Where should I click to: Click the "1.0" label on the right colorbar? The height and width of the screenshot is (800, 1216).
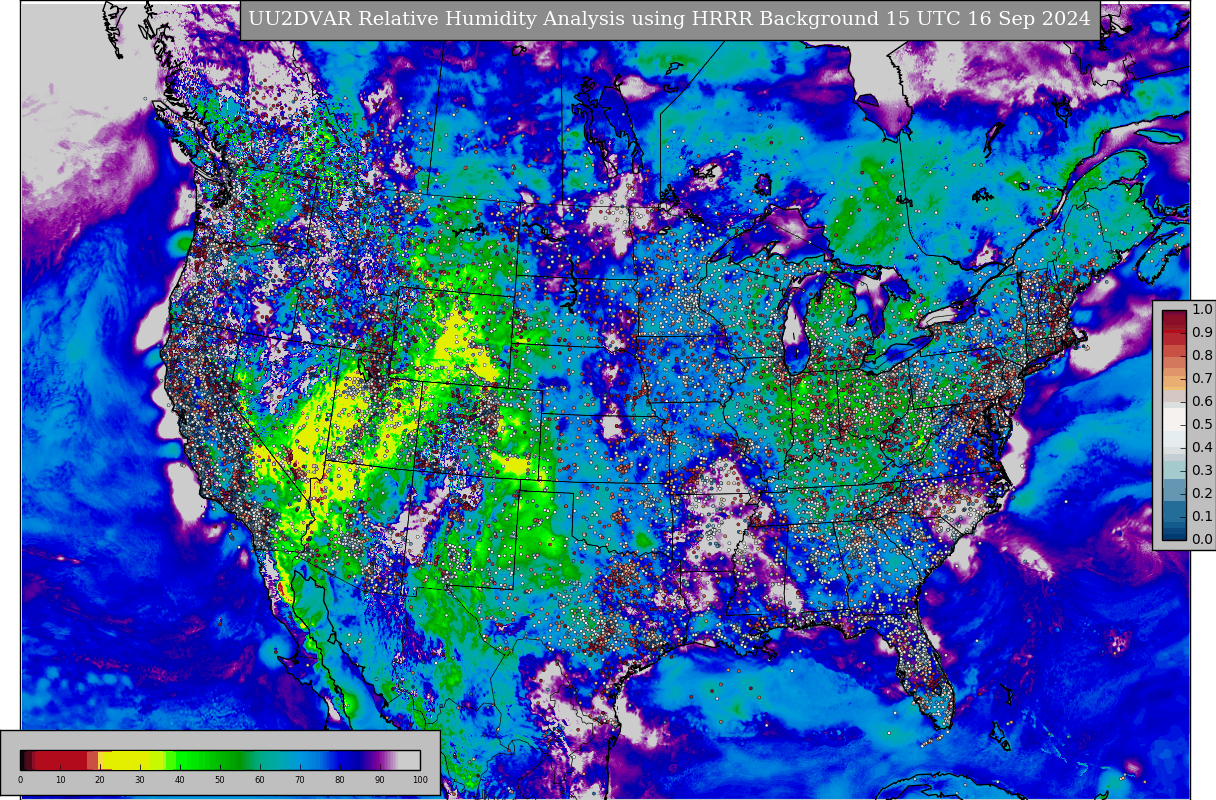point(1202,310)
